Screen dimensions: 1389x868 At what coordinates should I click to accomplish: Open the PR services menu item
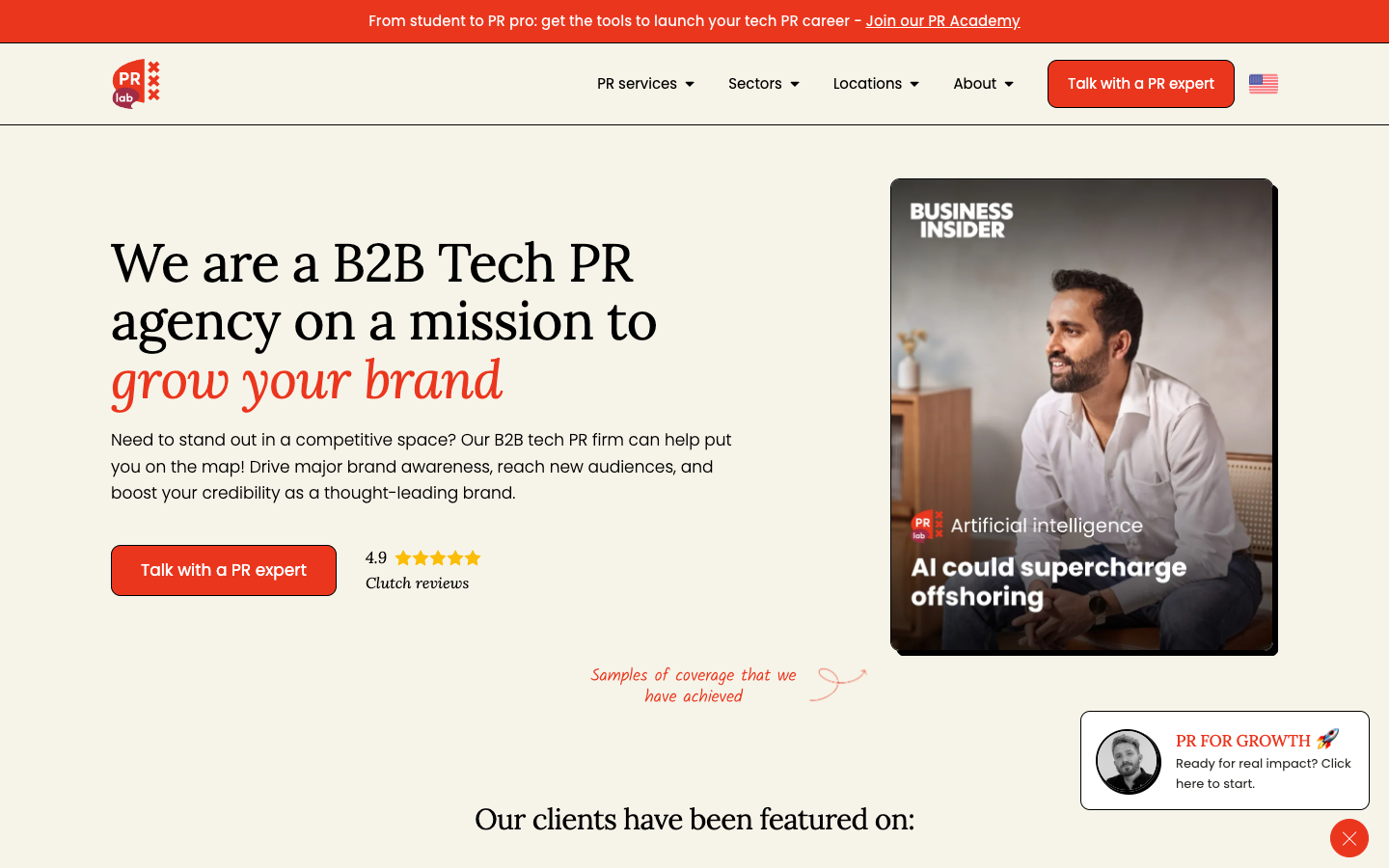[x=637, y=84]
